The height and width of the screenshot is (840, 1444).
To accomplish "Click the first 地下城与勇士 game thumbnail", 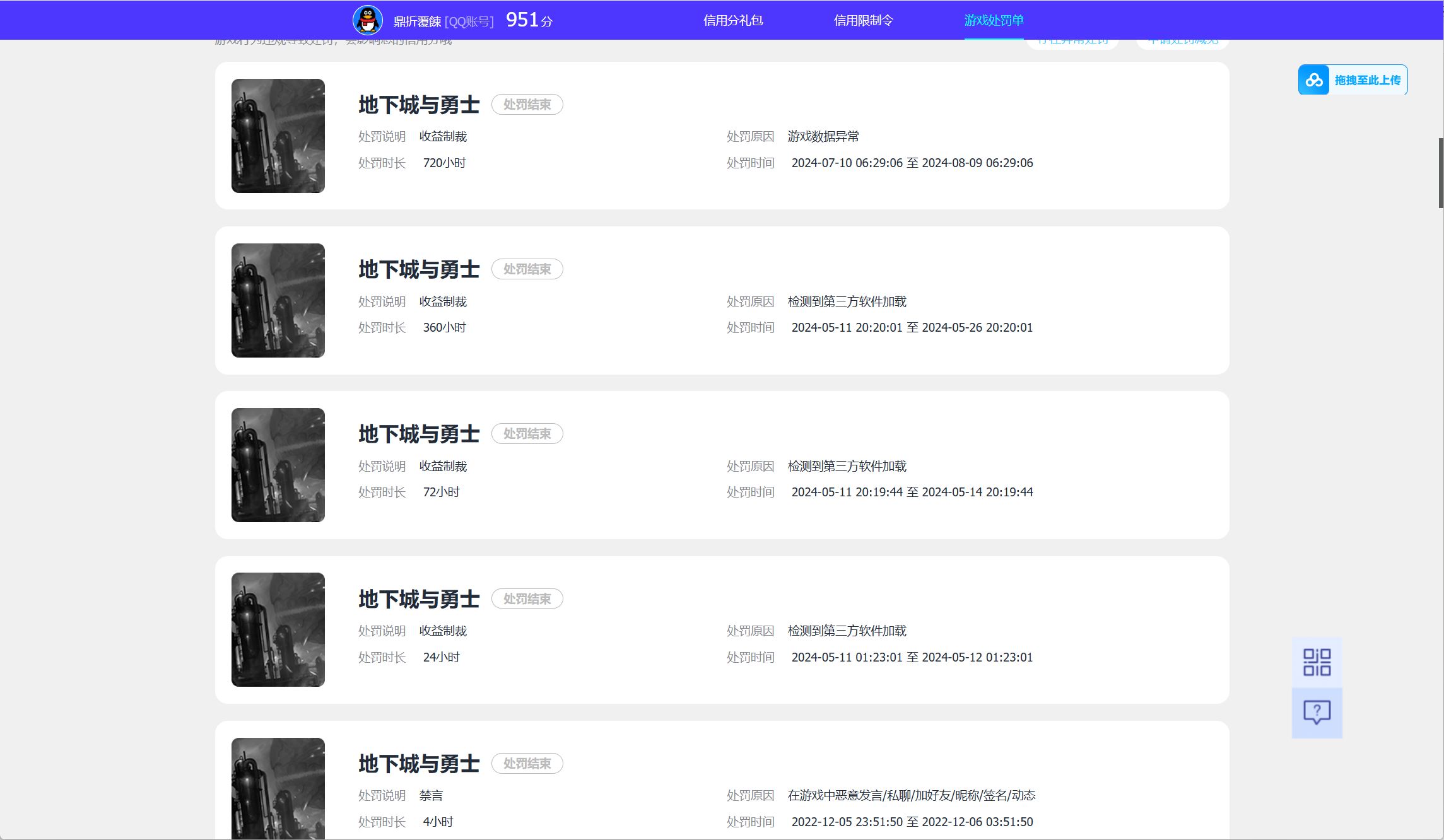I will pos(278,136).
